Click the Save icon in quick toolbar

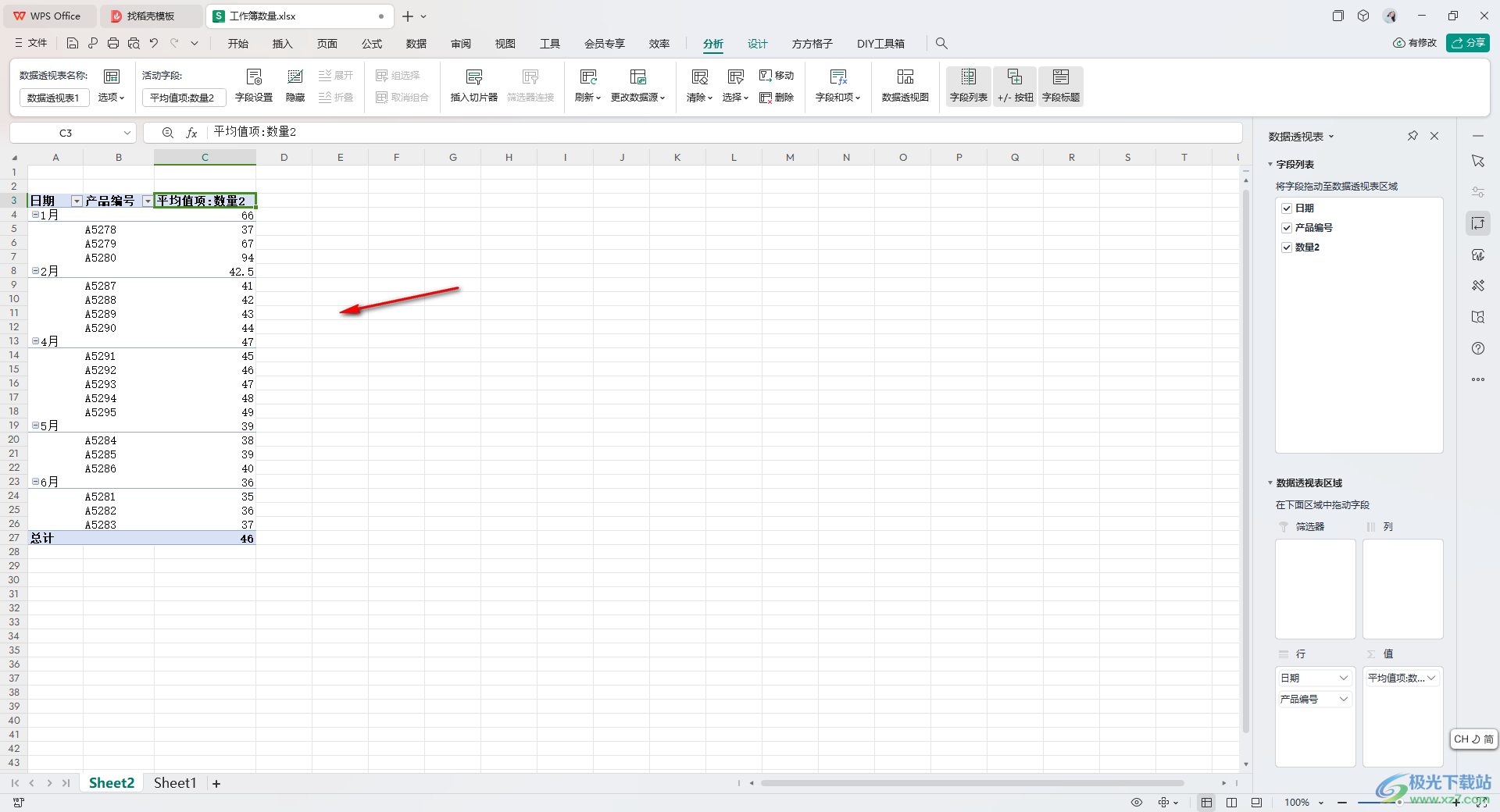click(73, 44)
